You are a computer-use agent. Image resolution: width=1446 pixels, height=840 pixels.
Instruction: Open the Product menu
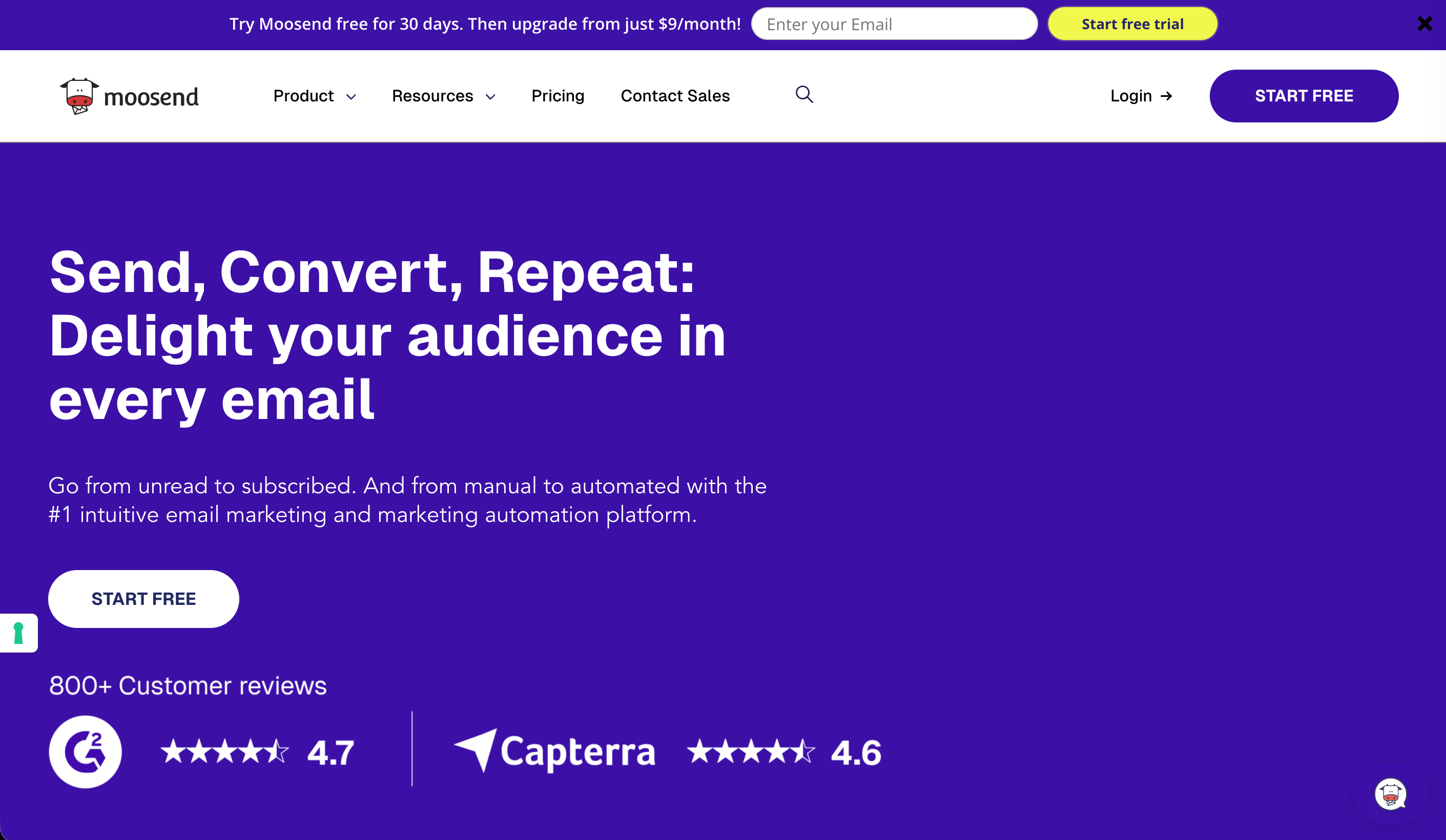coord(303,96)
